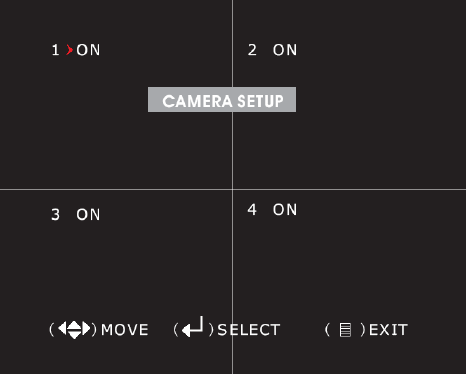Select the CAMERA SETUP title banner
Screen dimensions: 466x374
(222, 100)
